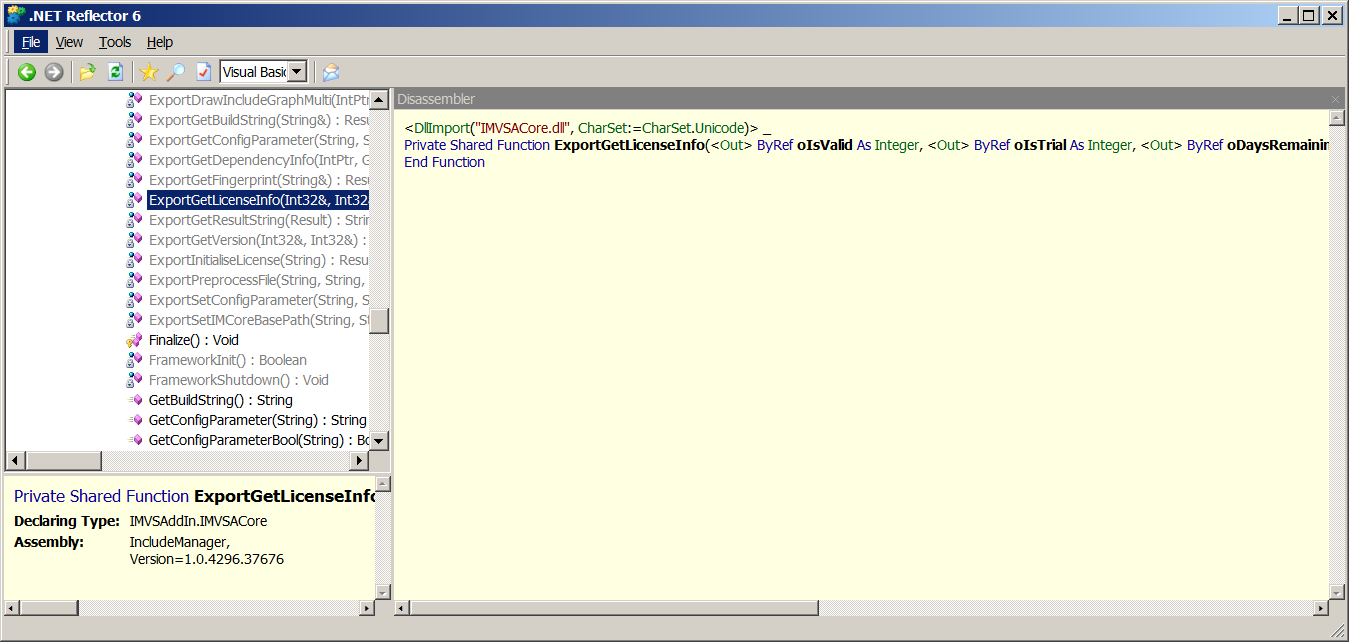Click the tree pane vertical scroll thumb
Viewport: 1349px width, 642px height.
[379, 321]
